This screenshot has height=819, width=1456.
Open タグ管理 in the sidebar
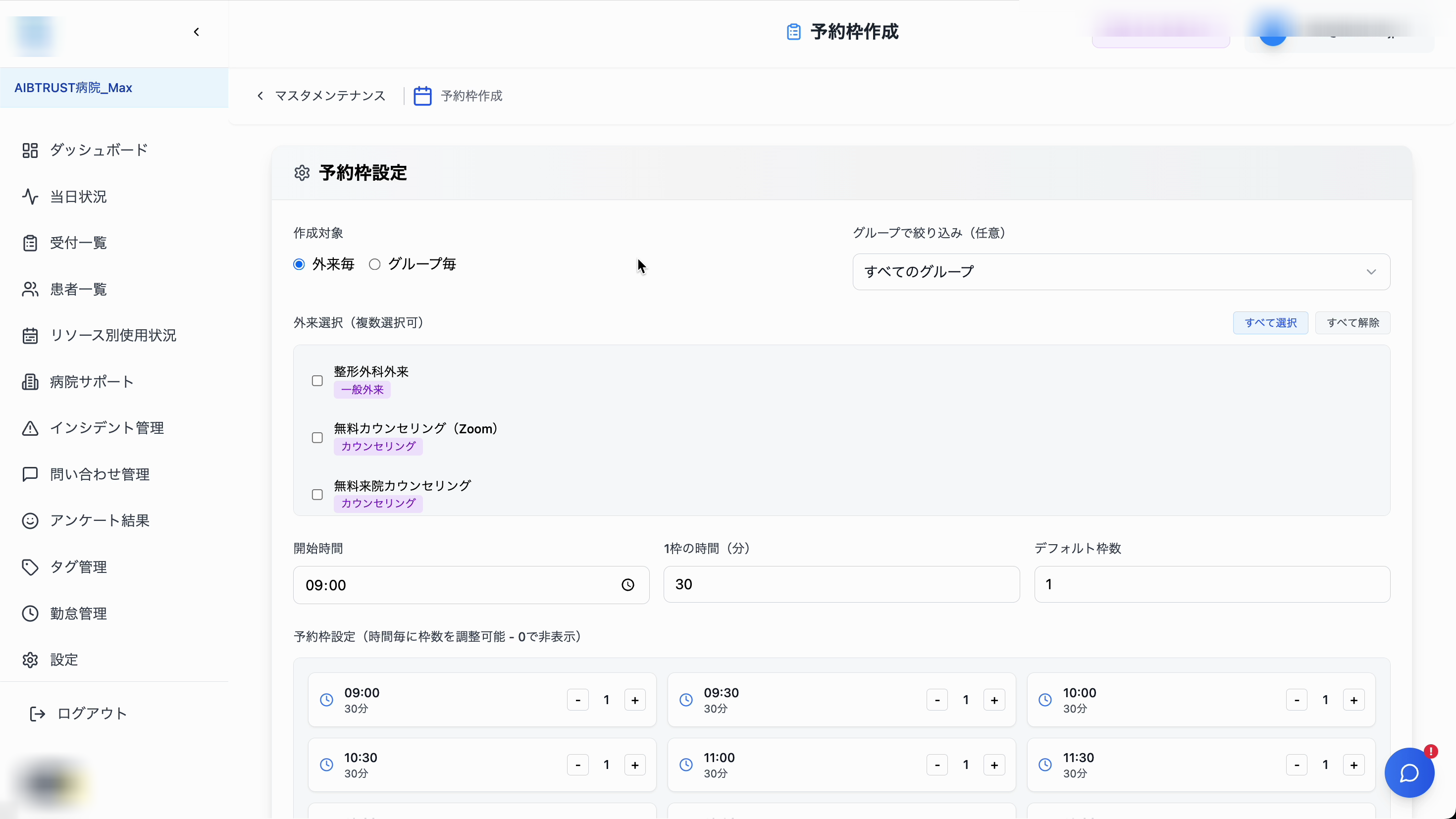pyautogui.click(x=79, y=567)
